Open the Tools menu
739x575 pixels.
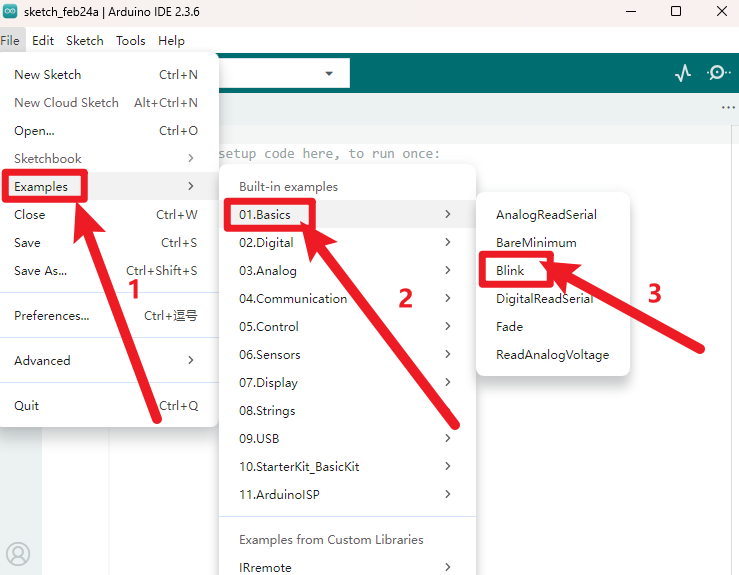[131, 41]
